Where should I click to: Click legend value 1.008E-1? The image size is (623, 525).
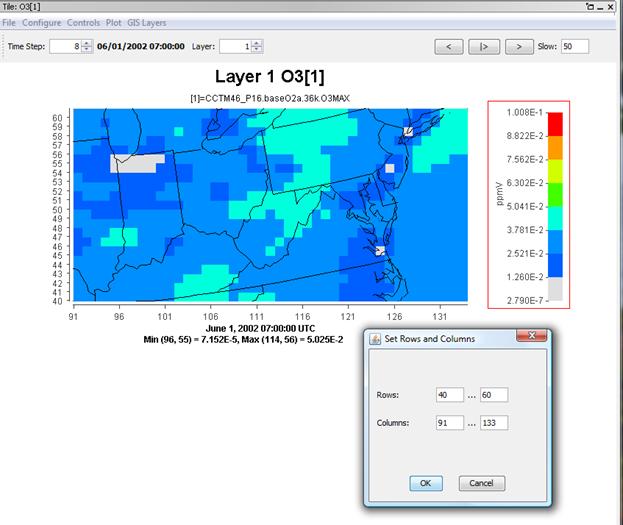[524, 112]
